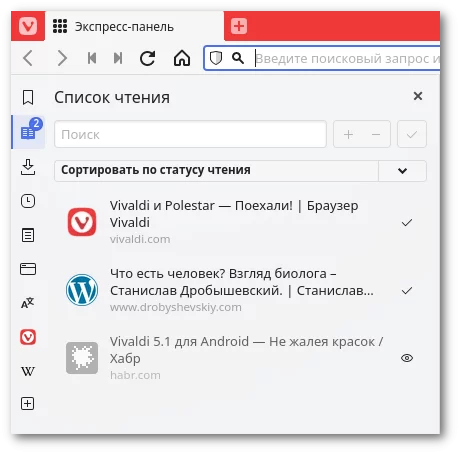
Task: Open a new tab with the plus button
Action: pyautogui.click(x=239, y=26)
